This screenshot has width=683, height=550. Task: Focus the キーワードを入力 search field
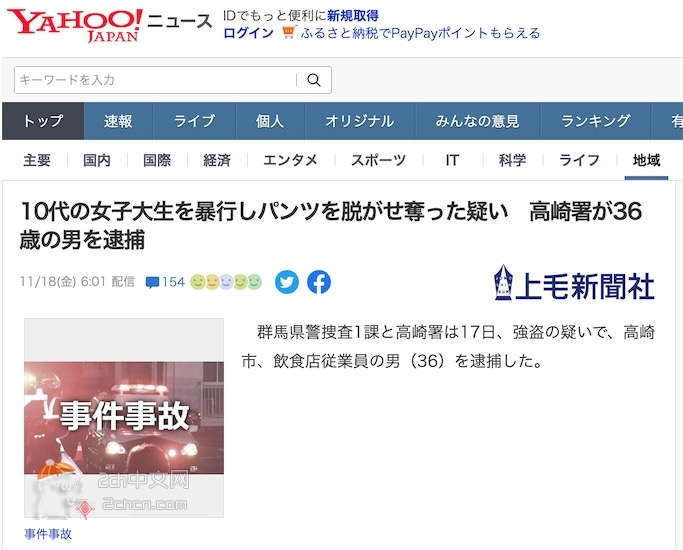156,80
